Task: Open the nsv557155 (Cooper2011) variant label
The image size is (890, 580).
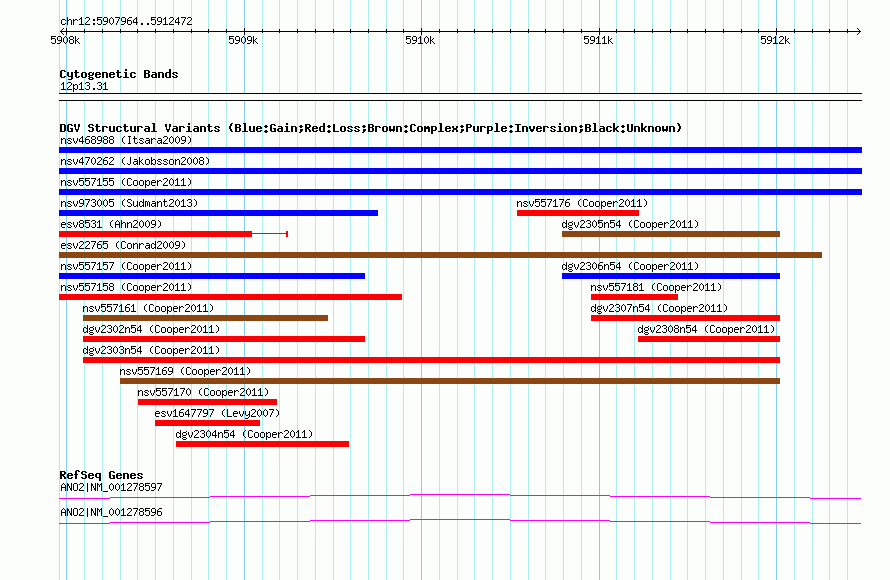Action: coord(126,182)
